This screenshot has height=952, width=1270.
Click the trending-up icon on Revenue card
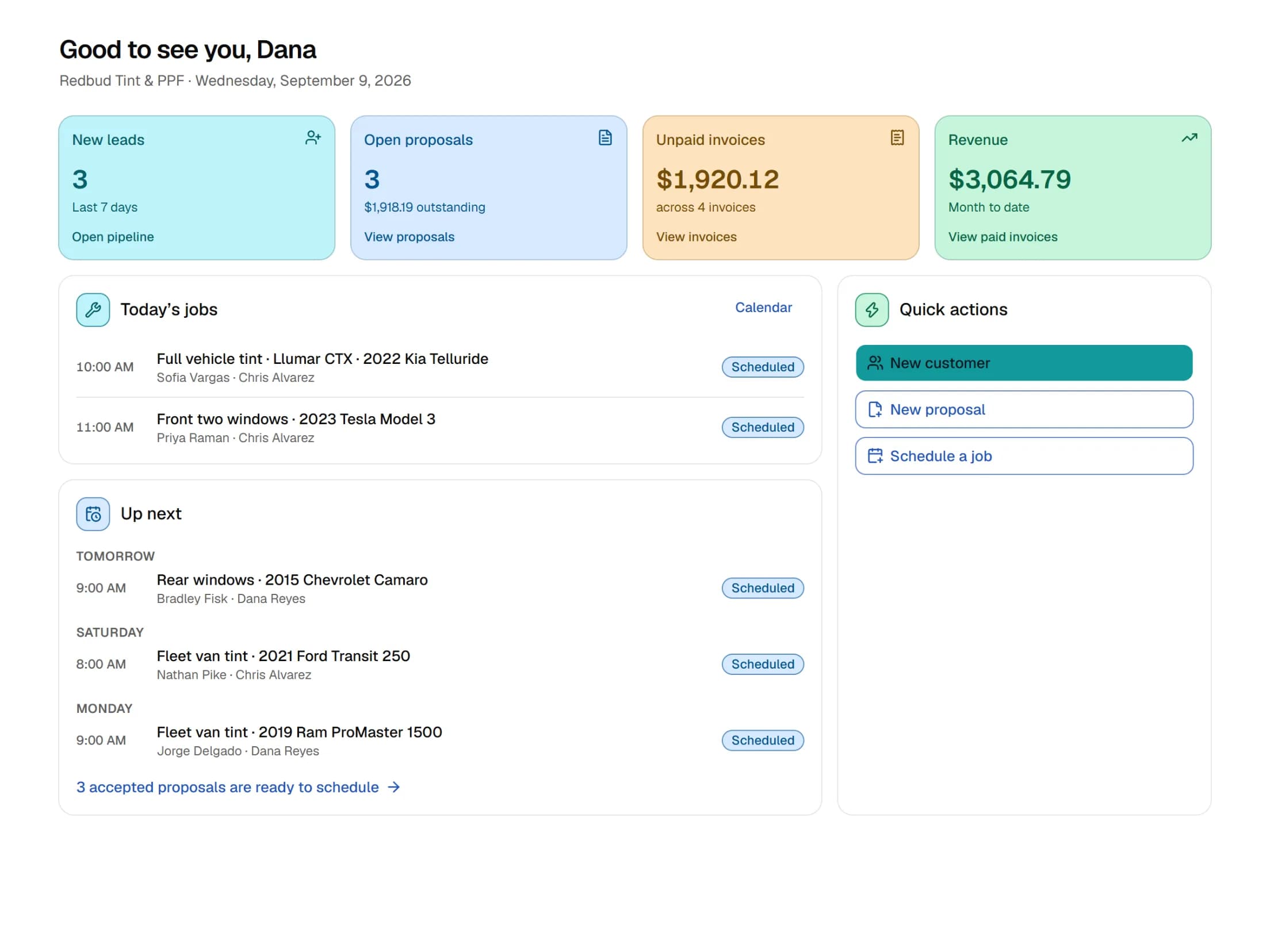point(1189,138)
